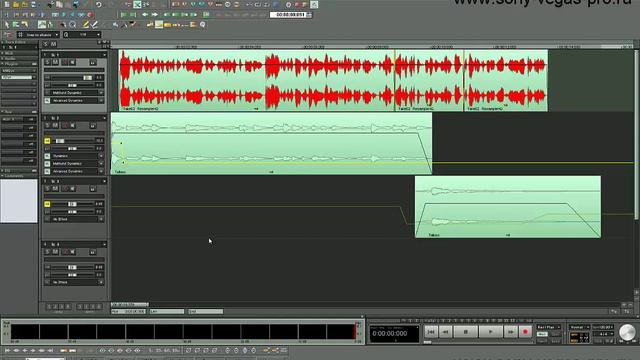Click the red Record button in transport
This screenshot has height=360, width=640.
click(x=525, y=332)
